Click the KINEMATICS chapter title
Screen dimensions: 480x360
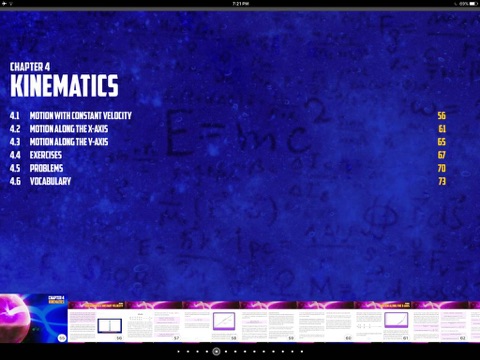(x=64, y=86)
